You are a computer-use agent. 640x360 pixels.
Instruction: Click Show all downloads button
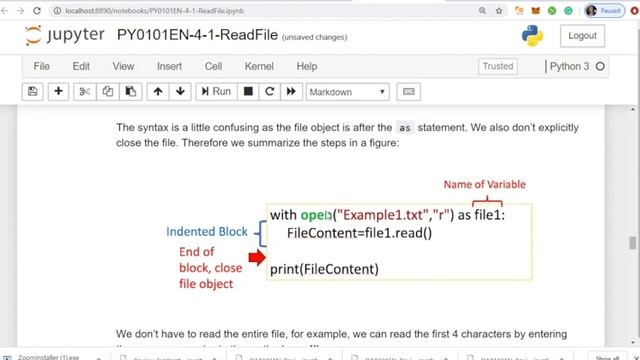click(607, 357)
